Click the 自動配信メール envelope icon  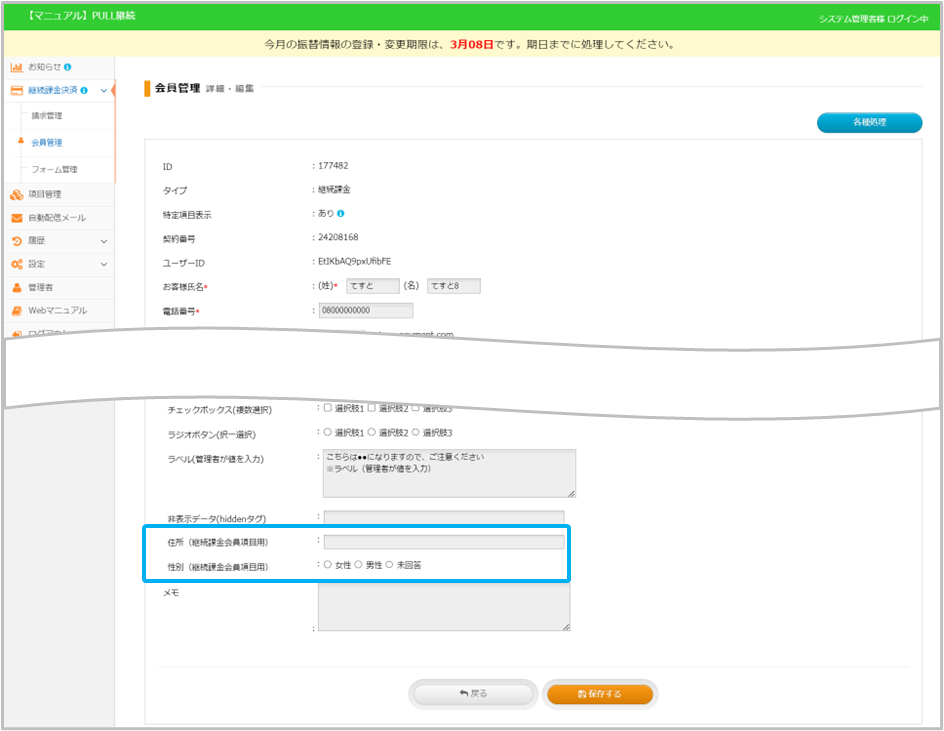point(16,218)
